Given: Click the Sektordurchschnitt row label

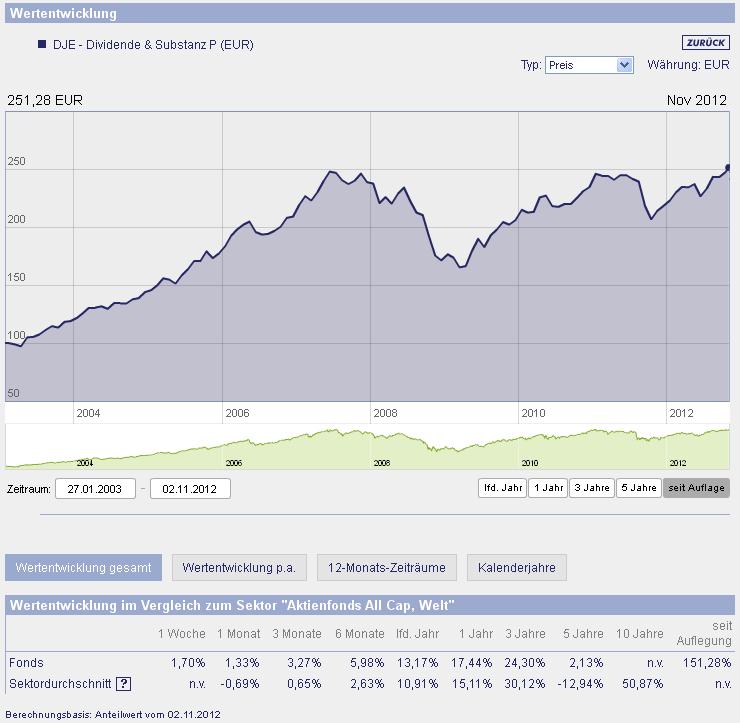Looking at the screenshot, I should point(60,683).
